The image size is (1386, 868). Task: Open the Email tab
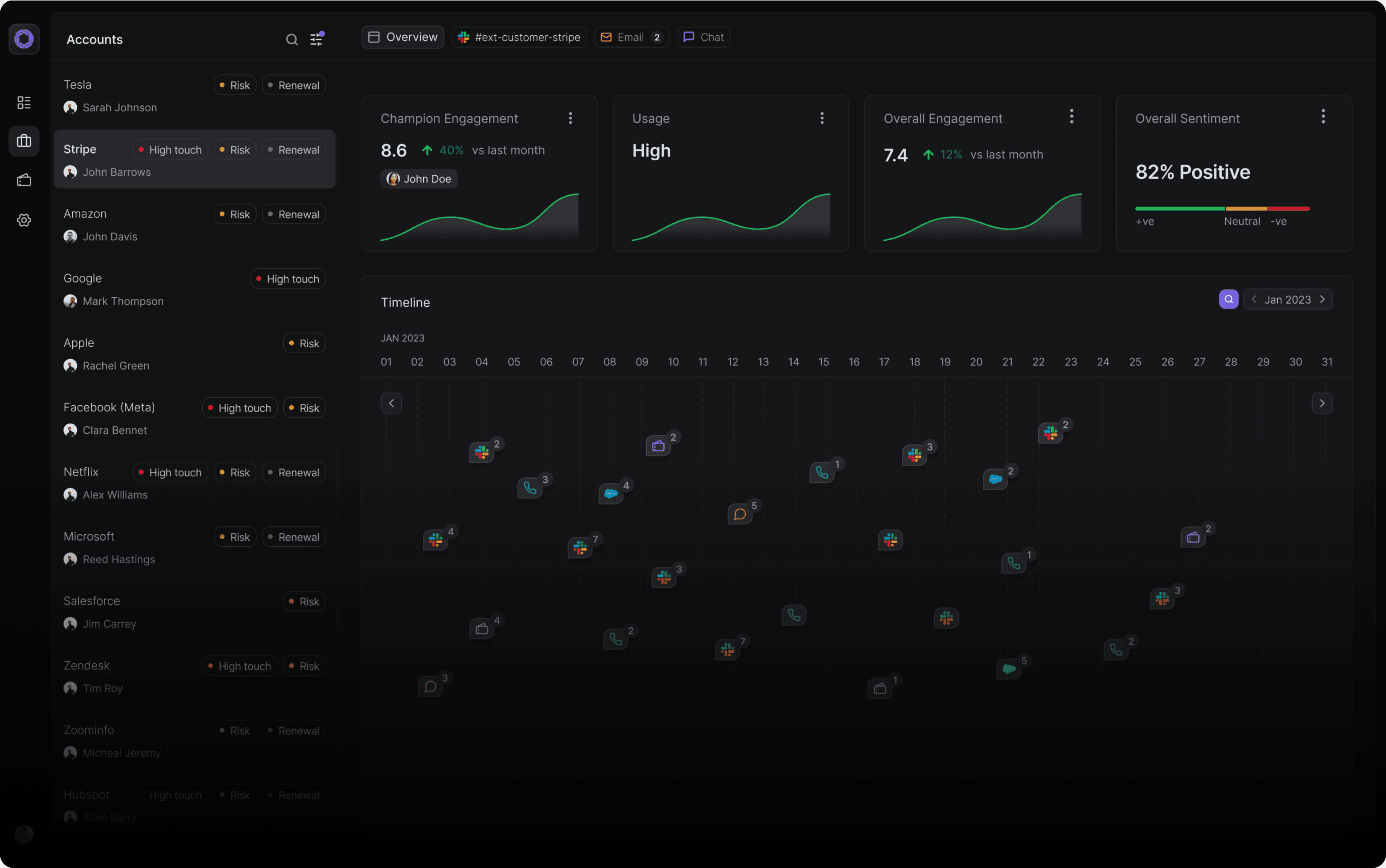632,37
